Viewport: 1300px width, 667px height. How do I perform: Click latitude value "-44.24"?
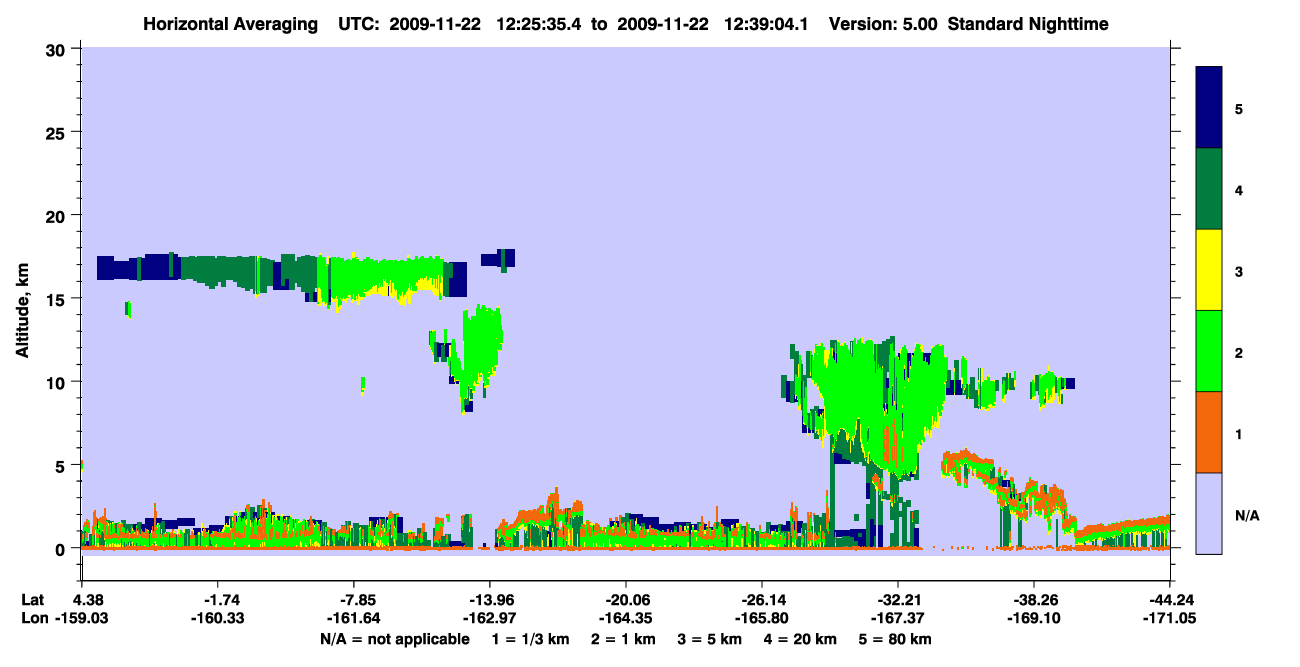click(1170, 600)
